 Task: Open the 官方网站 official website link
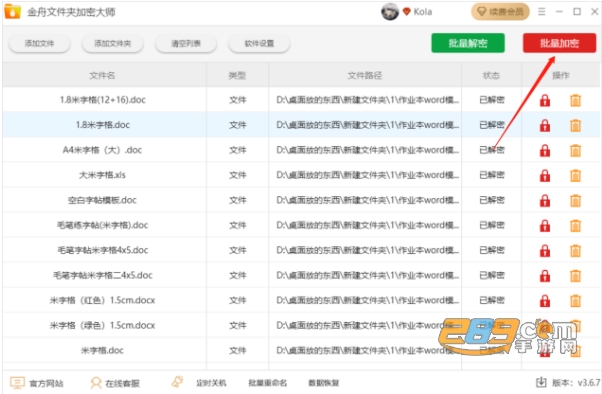click(x=36, y=383)
